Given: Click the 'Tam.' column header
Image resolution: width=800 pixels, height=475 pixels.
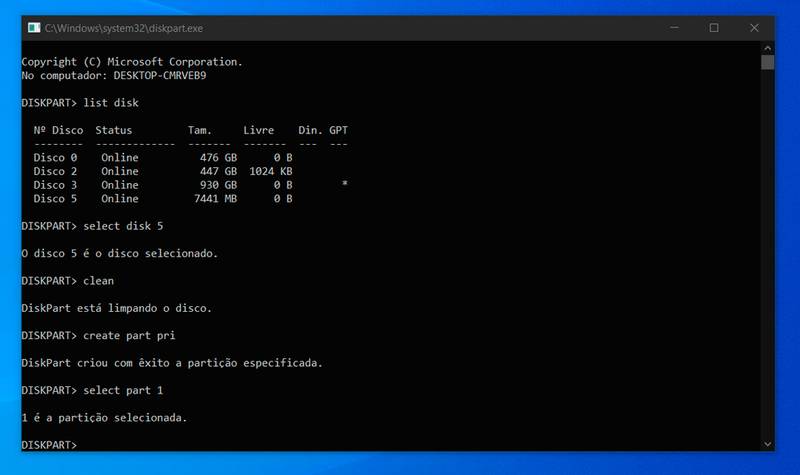Looking at the screenshot, I should click(199, 130).
